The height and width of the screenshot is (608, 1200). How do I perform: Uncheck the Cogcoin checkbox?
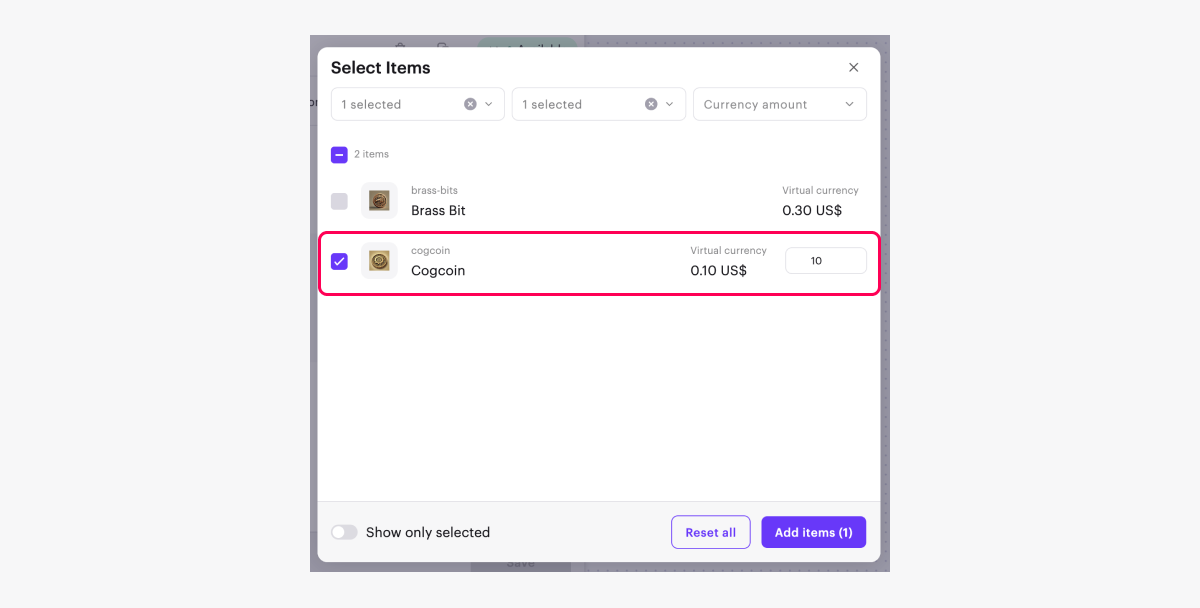tap(340, 262)
